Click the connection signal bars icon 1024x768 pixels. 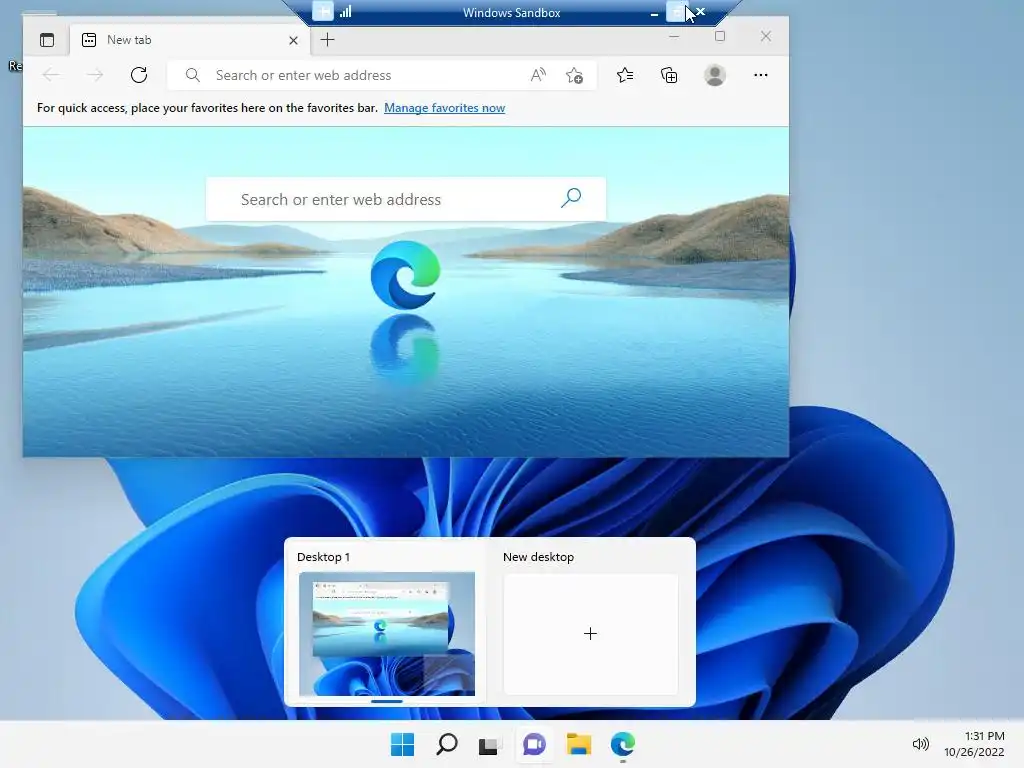coord(345,12)
